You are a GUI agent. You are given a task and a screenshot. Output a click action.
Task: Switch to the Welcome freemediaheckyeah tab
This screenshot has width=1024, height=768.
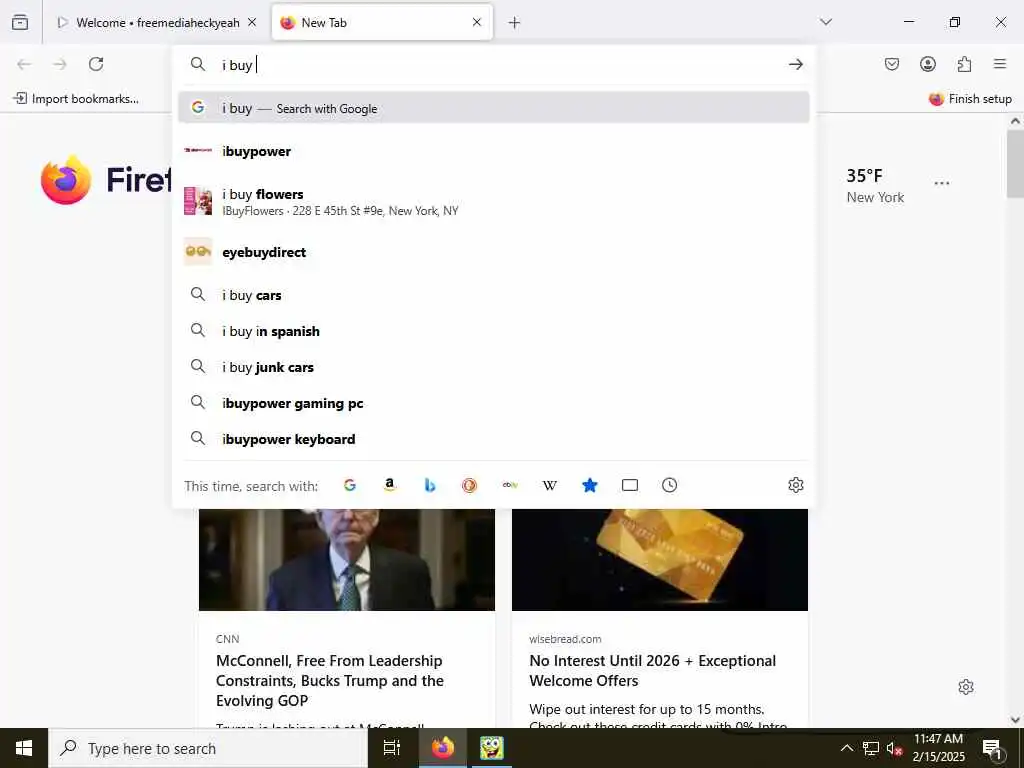point(157,22)
